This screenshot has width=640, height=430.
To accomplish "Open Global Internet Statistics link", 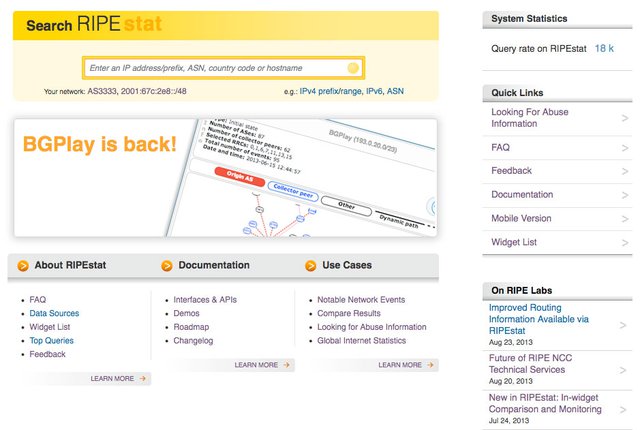I will point(362,341).
